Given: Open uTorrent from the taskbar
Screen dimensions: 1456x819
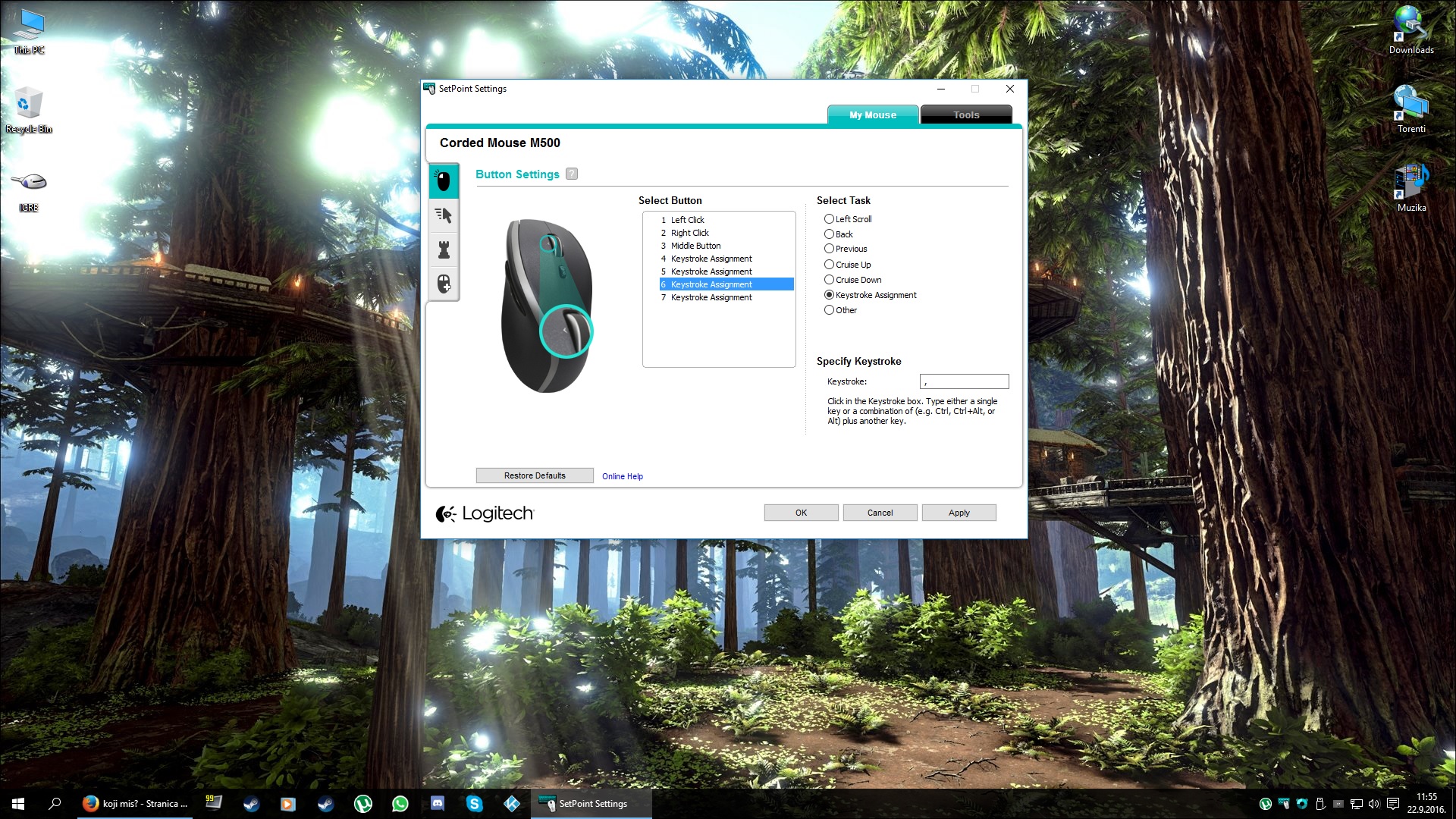Looking at the screenshot, I should pos(362,804).
